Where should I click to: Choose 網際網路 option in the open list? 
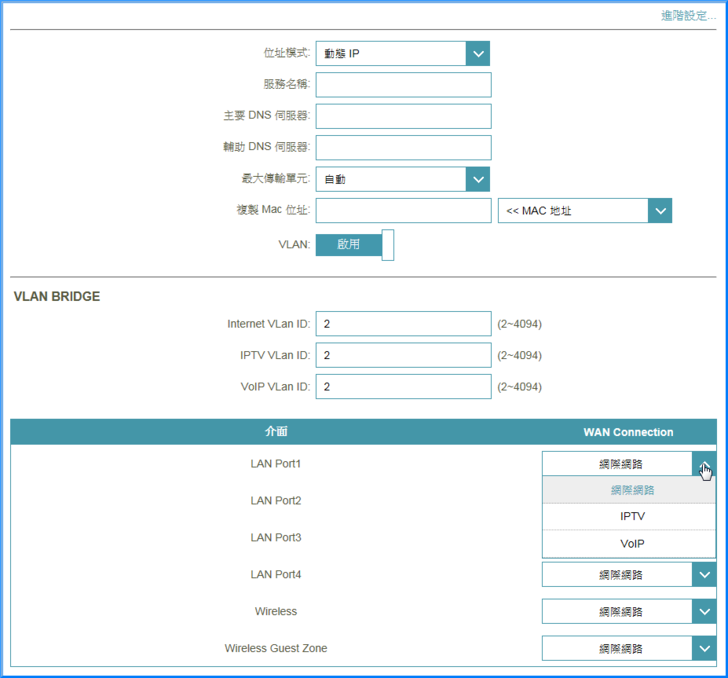point(631,490)
